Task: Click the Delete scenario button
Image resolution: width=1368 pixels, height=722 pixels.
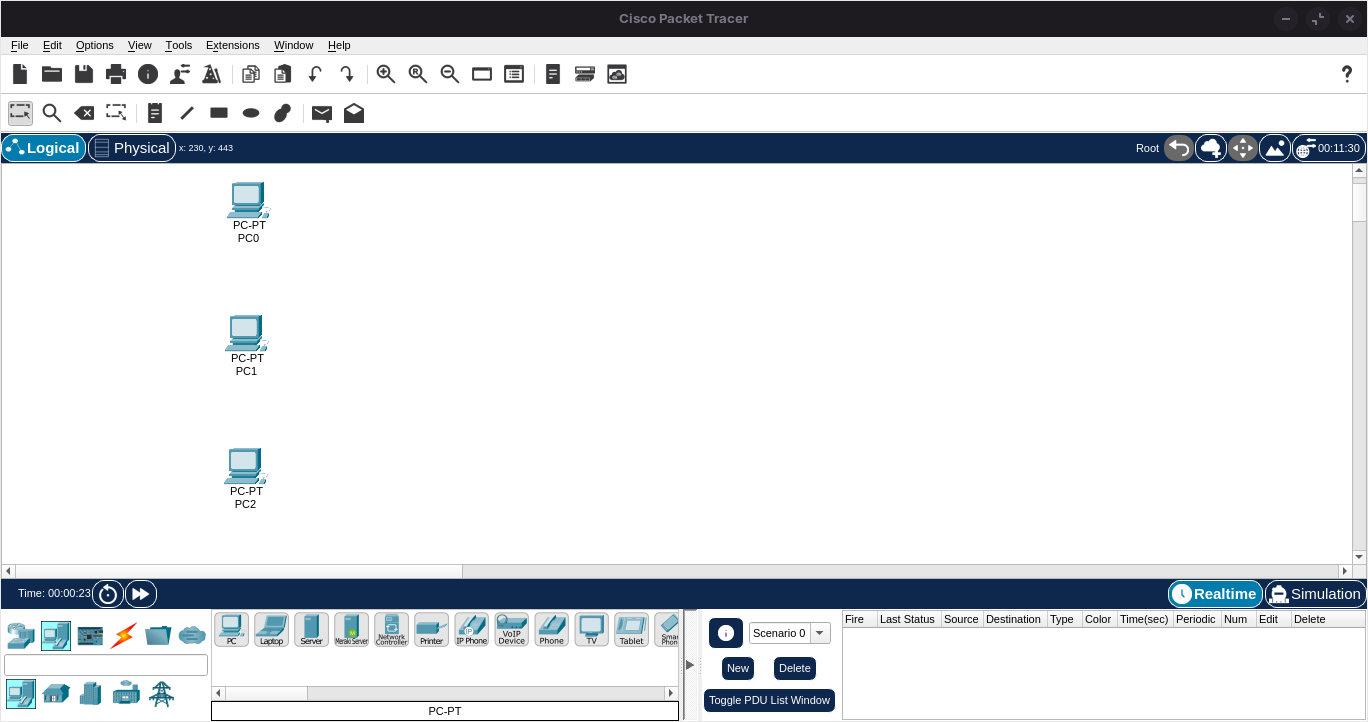Action: click(x=795, y=668)
